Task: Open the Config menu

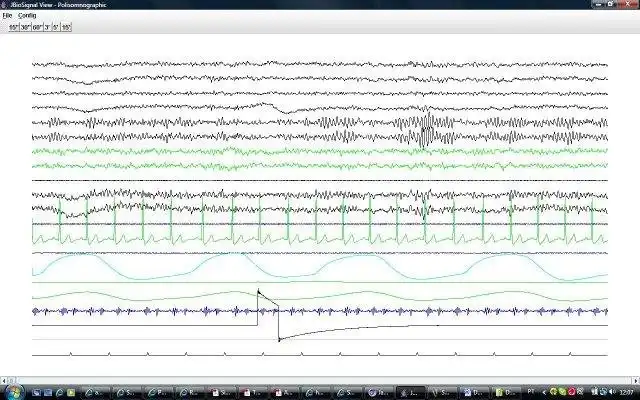Action: tap(27, 16)
